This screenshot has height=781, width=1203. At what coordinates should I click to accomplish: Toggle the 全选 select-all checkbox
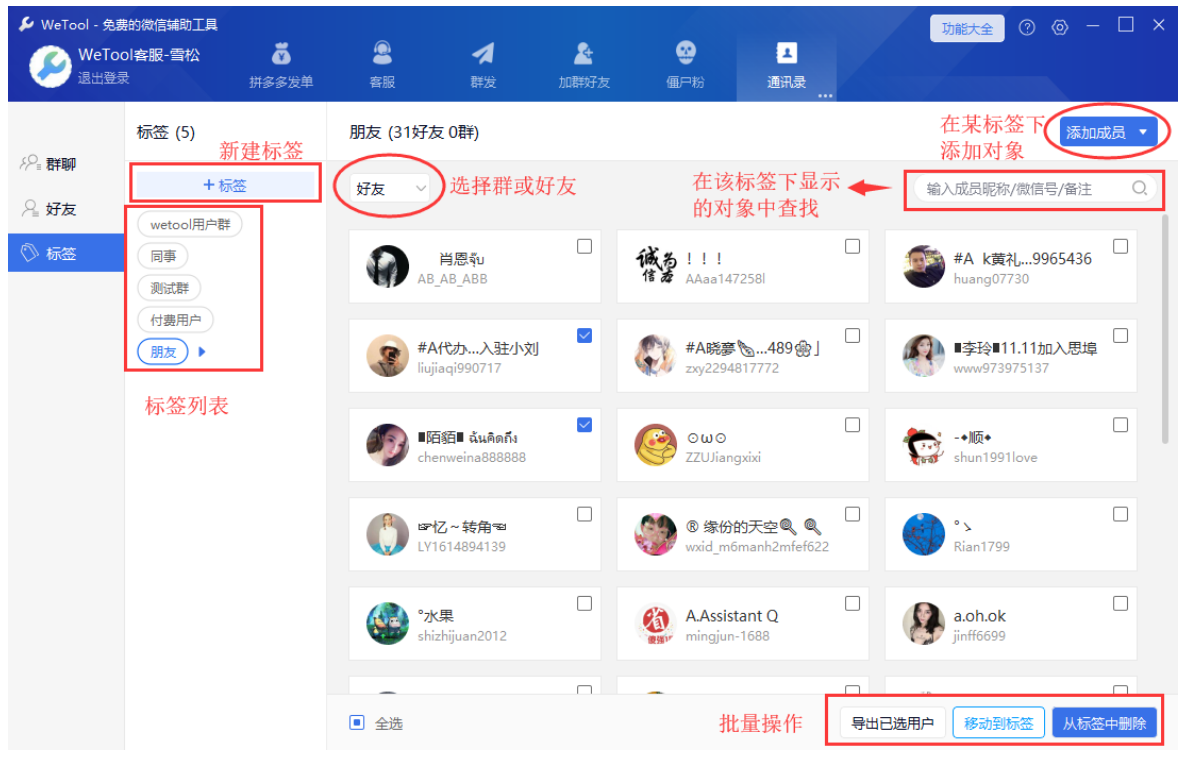point(357,723)
